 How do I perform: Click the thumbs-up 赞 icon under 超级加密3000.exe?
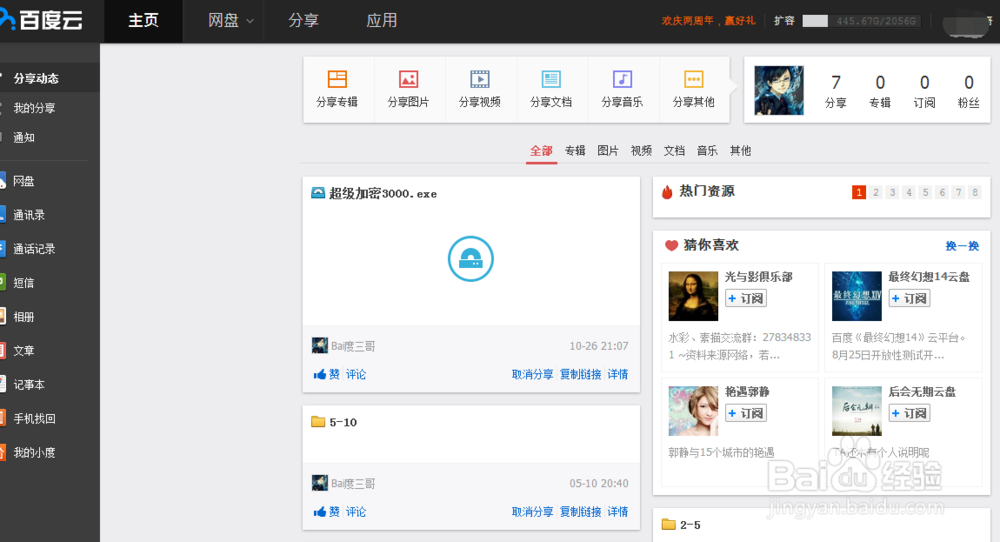[320, 374]
